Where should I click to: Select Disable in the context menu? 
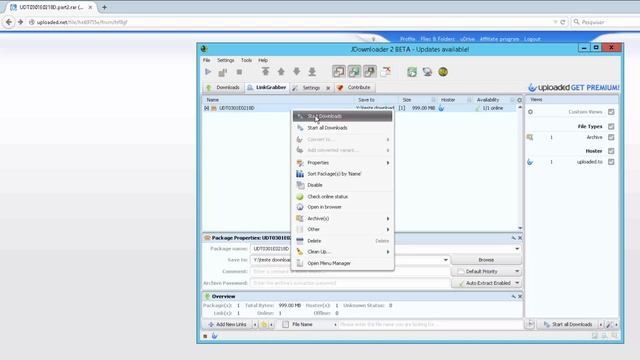(342, 185)
